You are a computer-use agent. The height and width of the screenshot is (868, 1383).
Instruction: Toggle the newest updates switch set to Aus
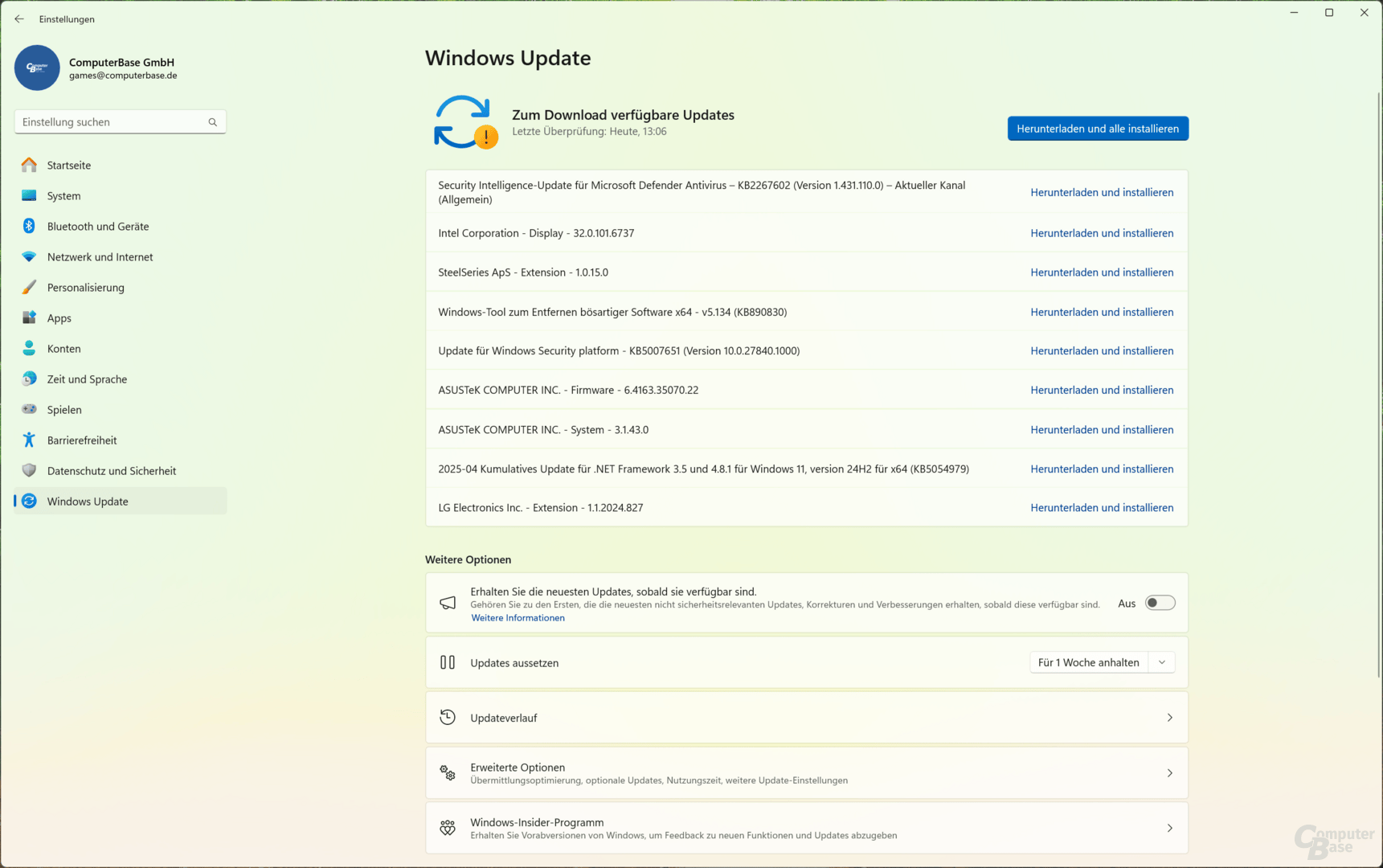pyautogui.click(x=1160, y=603)
